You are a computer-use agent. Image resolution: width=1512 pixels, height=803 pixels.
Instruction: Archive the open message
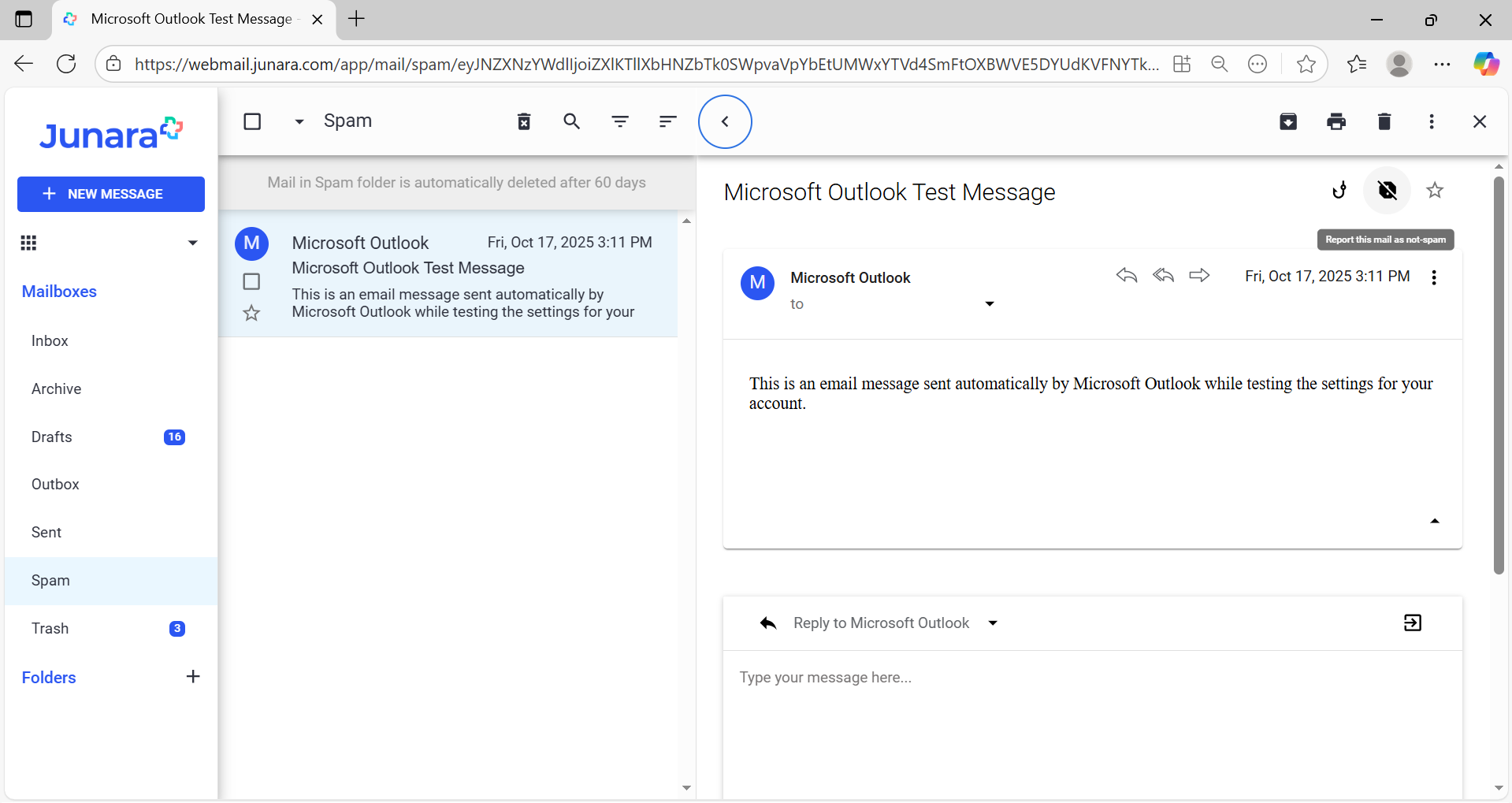1288,121
